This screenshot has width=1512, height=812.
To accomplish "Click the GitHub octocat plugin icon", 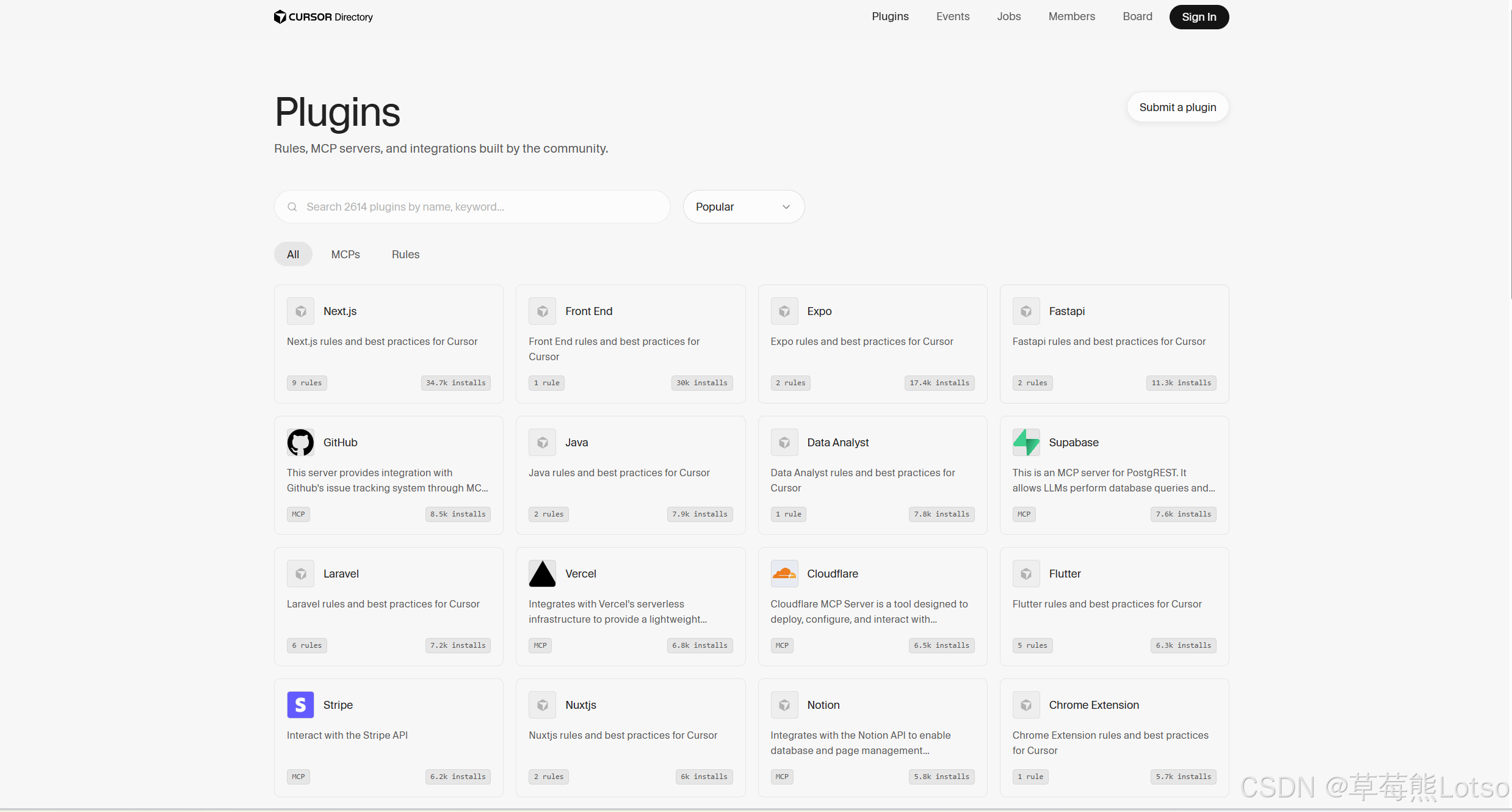I will (300, 443).
